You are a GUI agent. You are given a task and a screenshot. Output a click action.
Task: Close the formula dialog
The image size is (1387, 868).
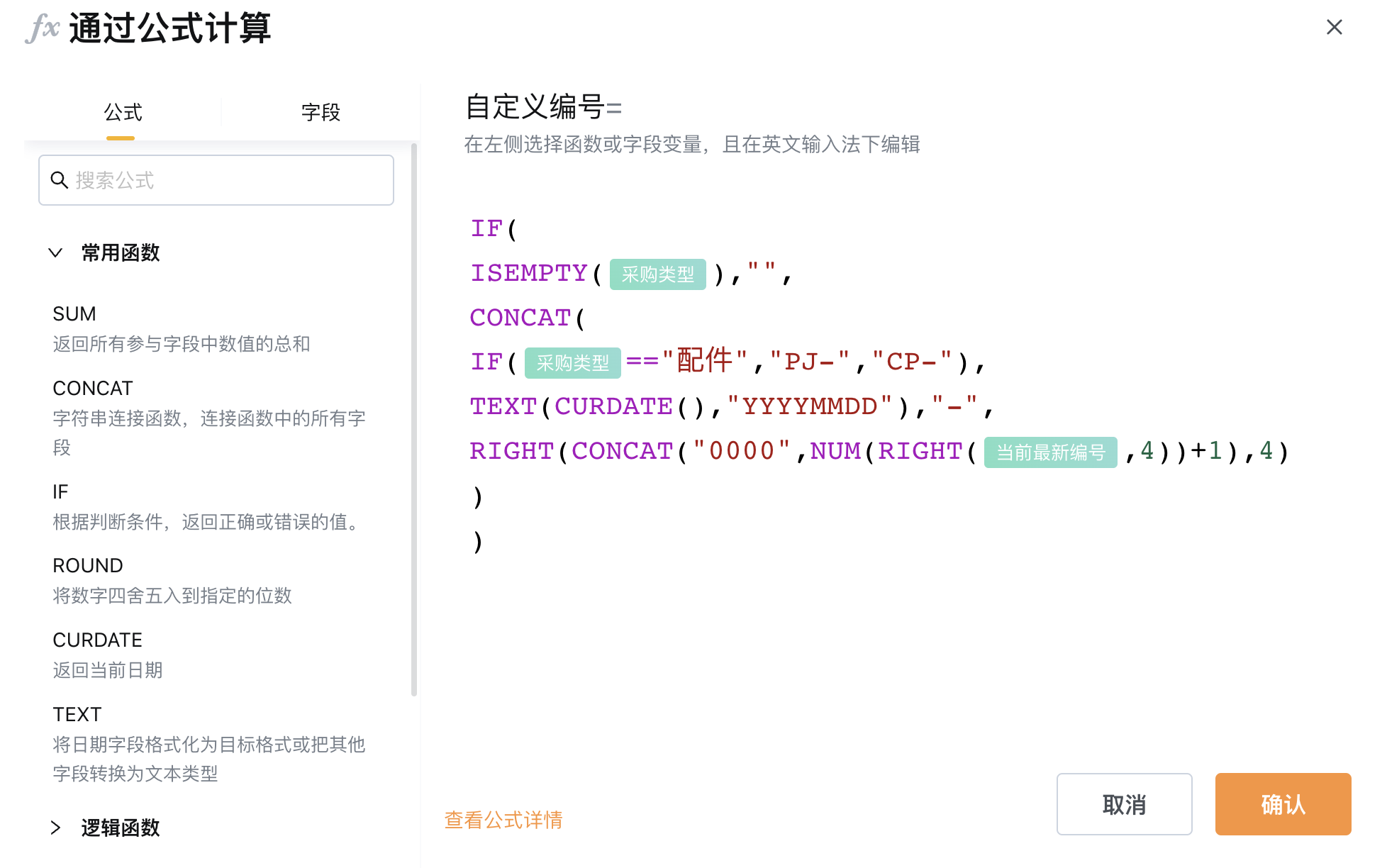[1334, 27]
